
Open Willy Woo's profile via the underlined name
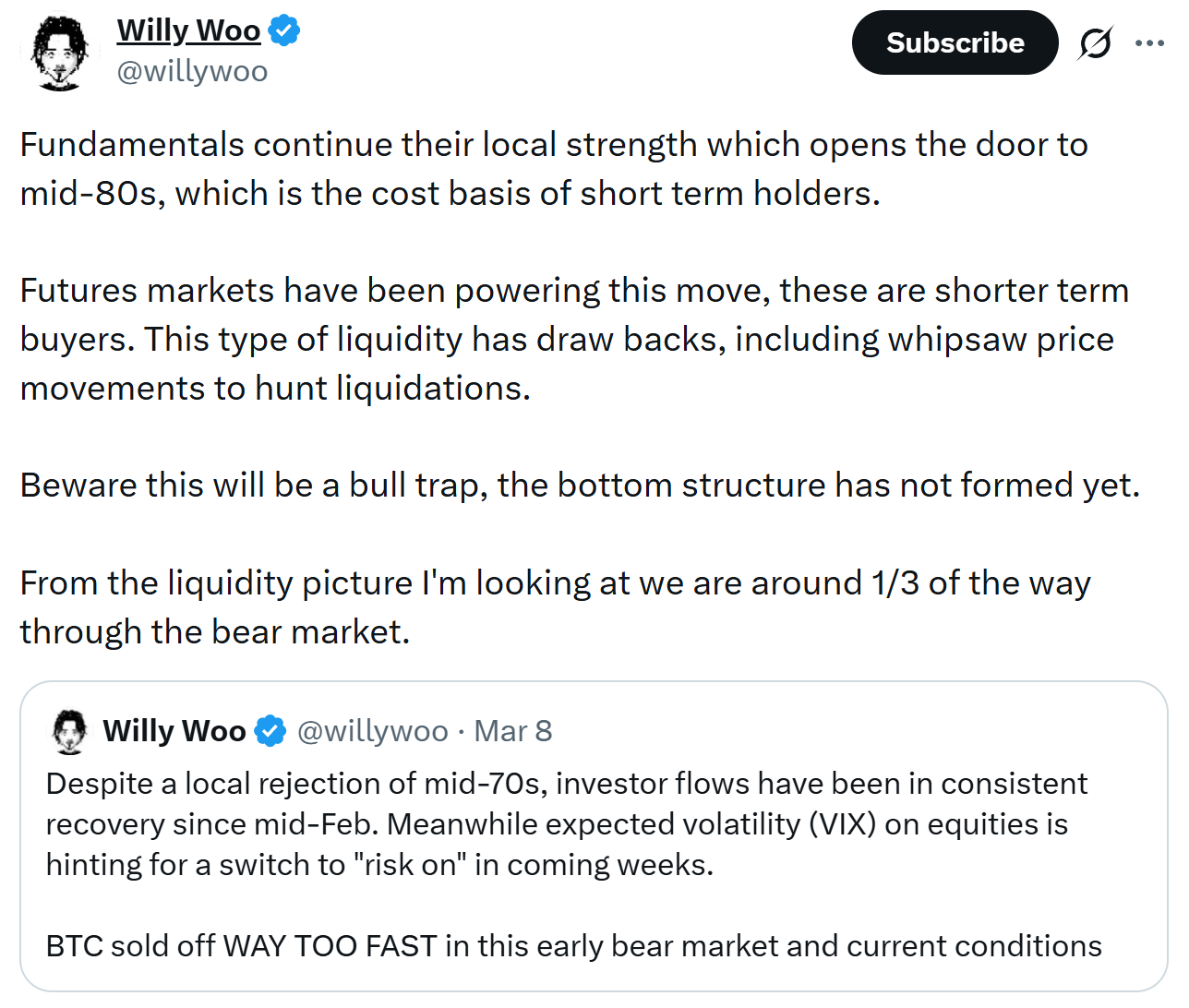tap(187, 30)
